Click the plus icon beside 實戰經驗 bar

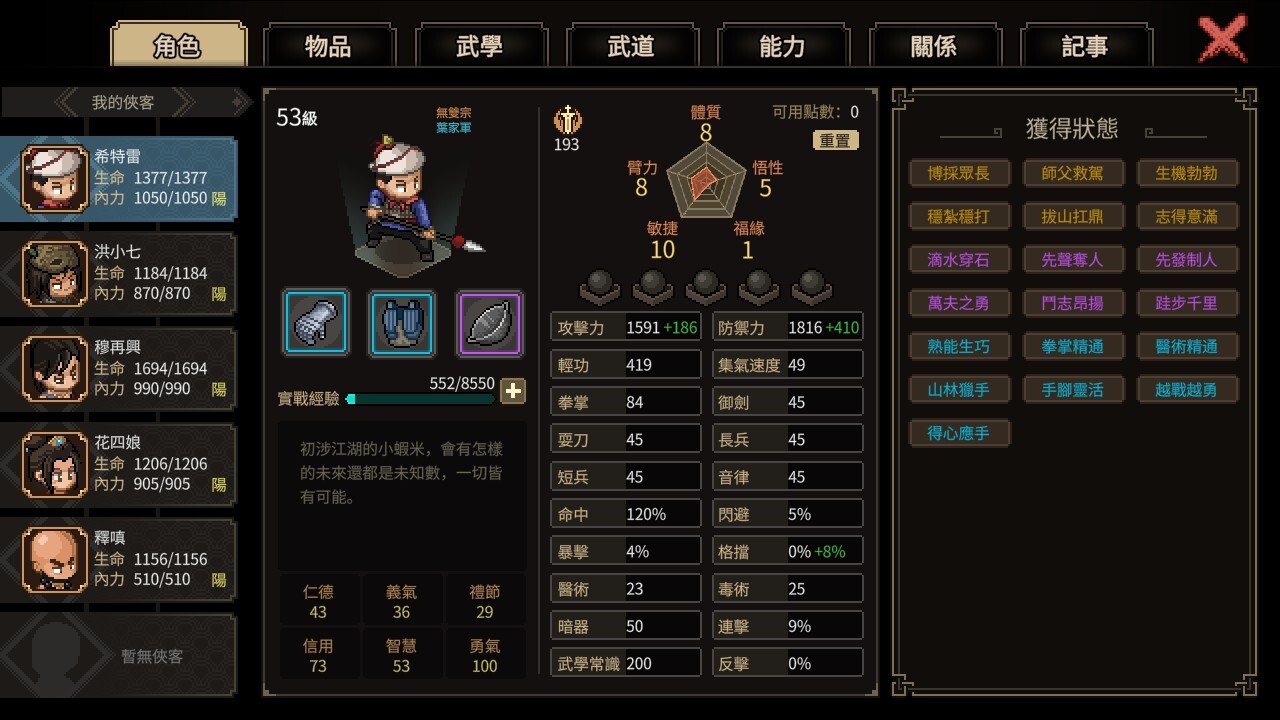pos(513,391)
